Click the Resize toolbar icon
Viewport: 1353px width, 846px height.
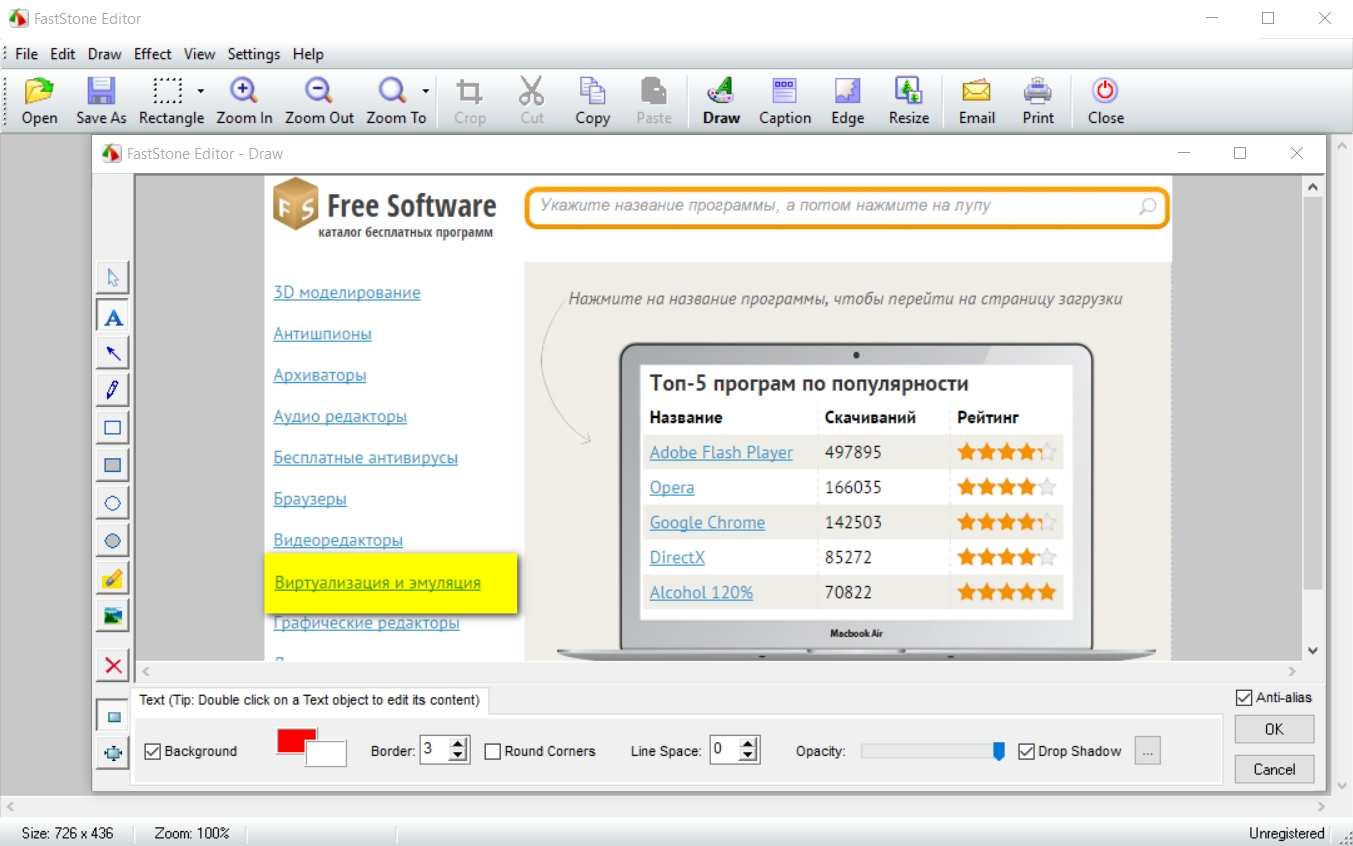click(x=908, y=91)
